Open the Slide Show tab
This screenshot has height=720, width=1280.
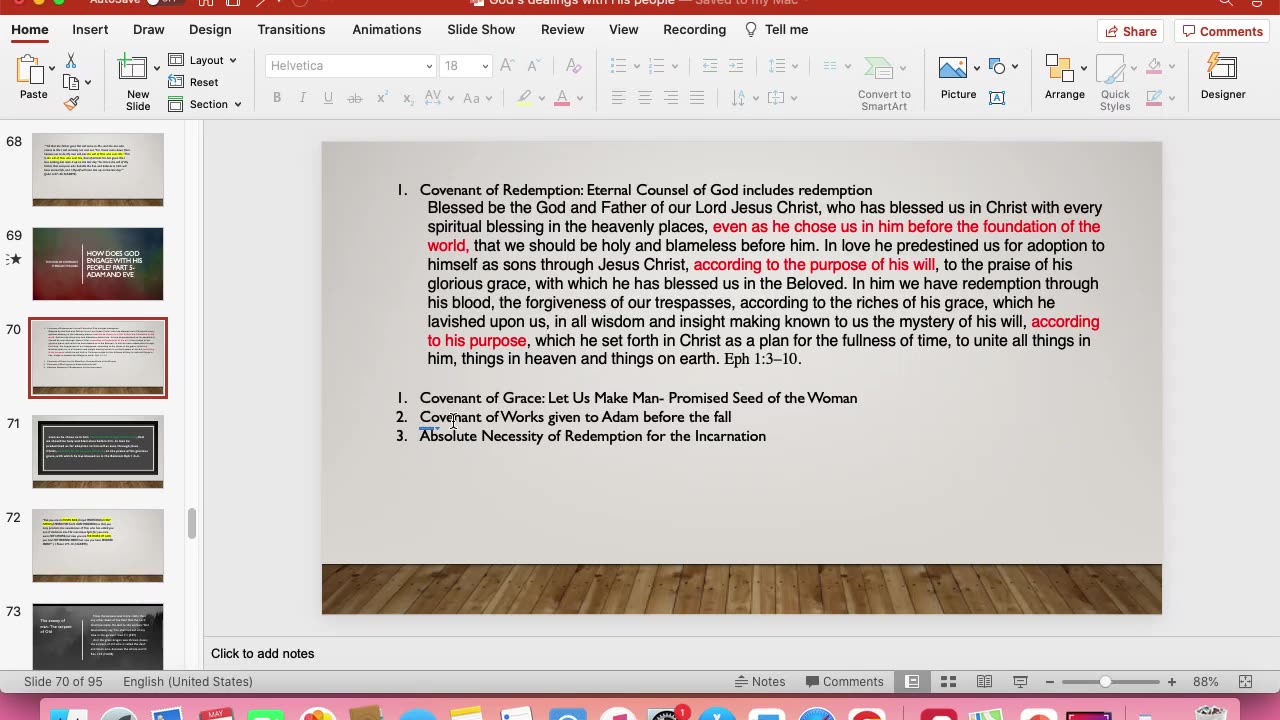[x=481, y=30]
